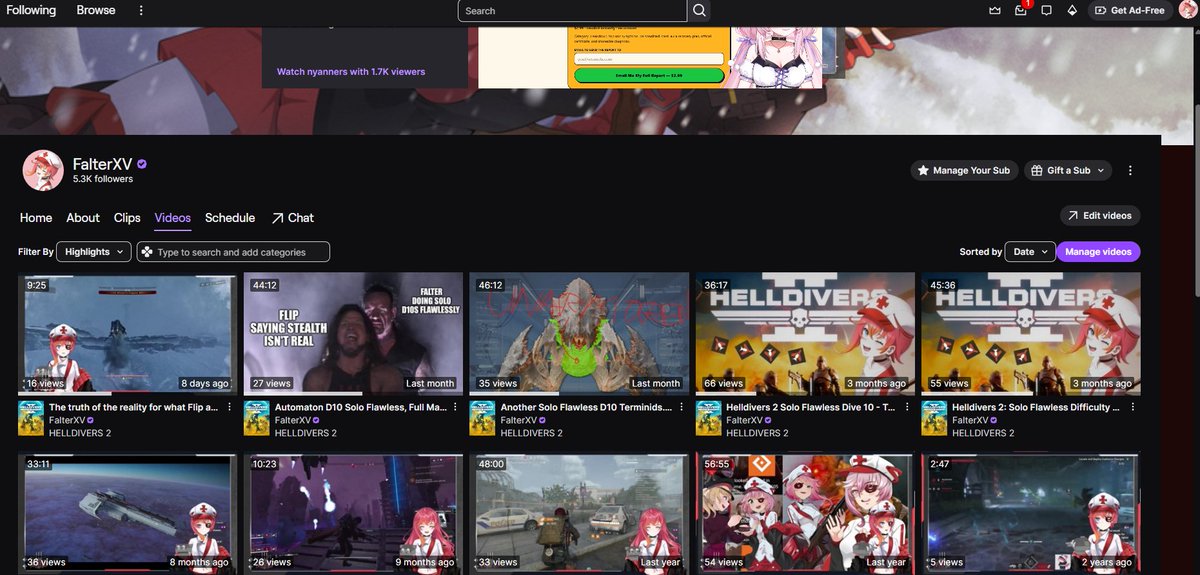
Task: Open options for 'The truth of the reality' video
Action: (x=230, y=407)
